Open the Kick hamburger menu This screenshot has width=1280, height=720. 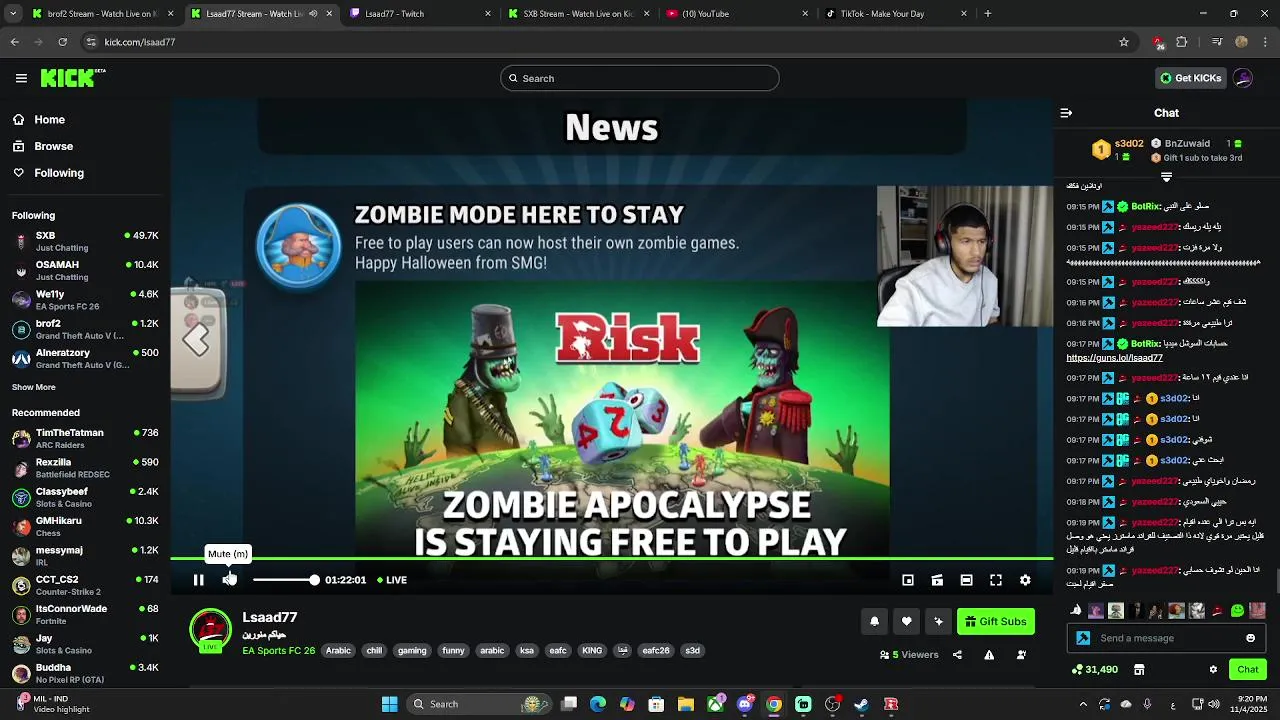(x=21, y=78)
